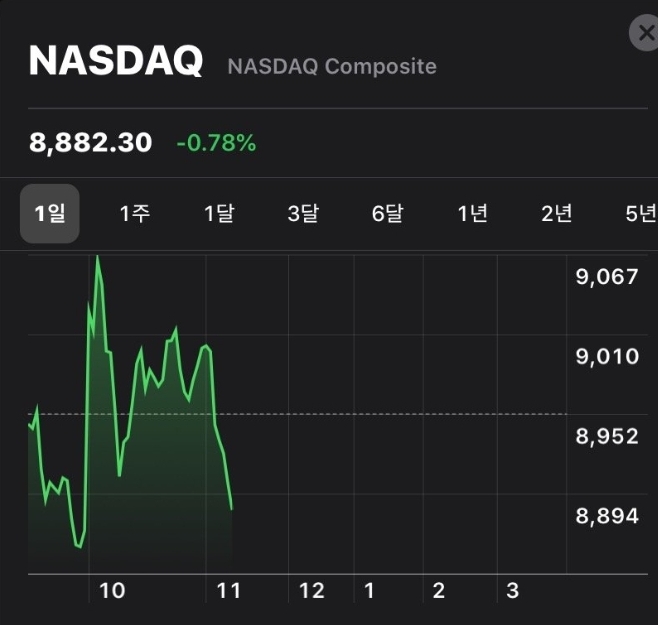Image resolution: width=658 pixels, height=625 pixels.
Task: Select the 5년 time range
Action: [x=640, y=213]
